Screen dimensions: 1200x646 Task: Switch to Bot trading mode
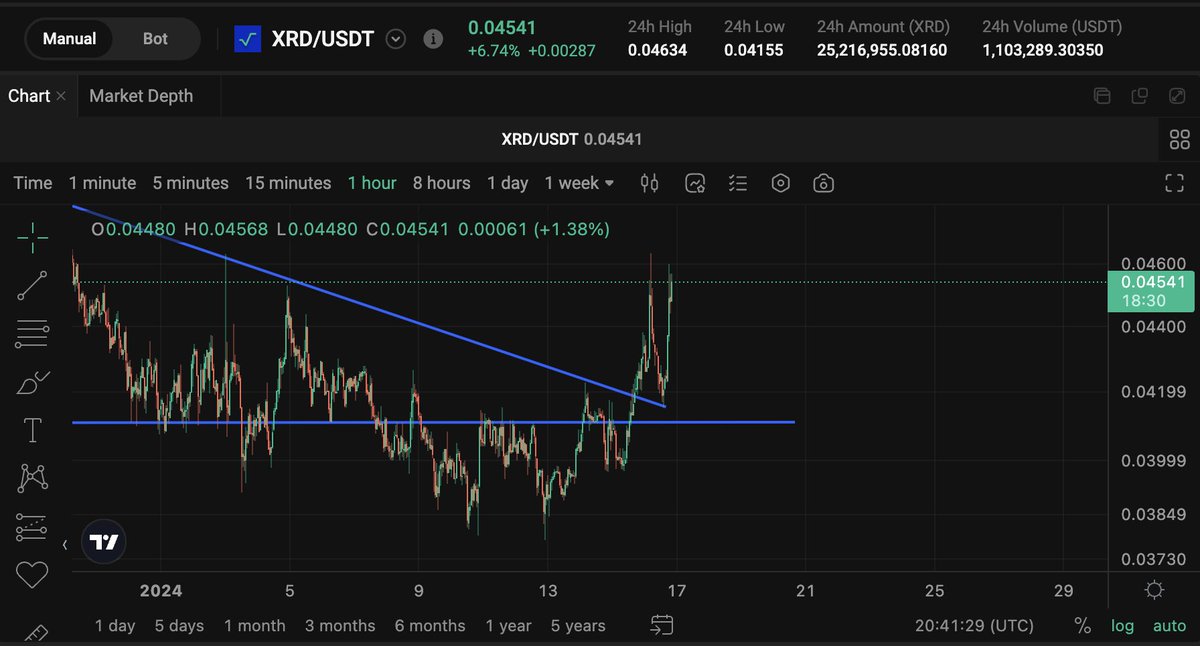click(155, 39)
